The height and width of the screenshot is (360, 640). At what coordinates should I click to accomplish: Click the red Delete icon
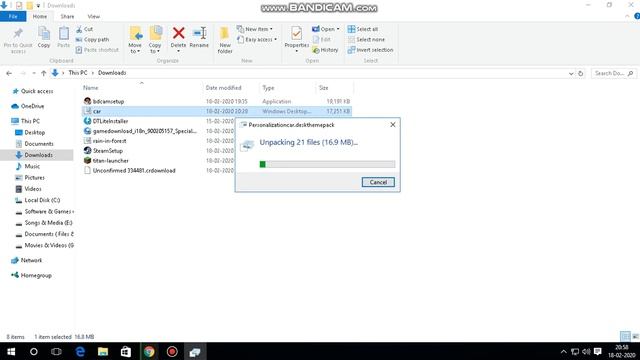[178, 33]
